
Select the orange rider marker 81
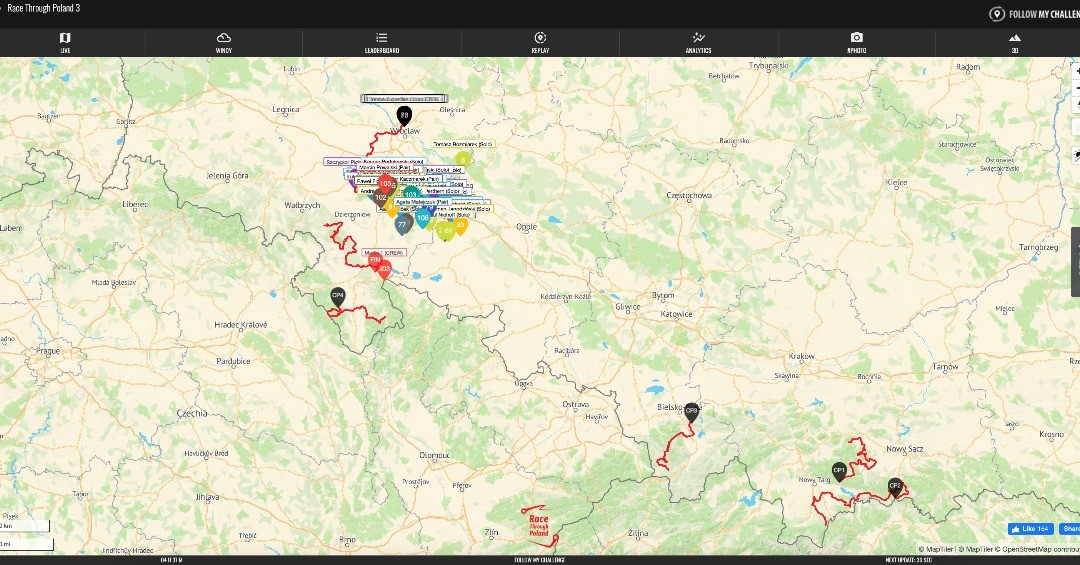[392, 207]
